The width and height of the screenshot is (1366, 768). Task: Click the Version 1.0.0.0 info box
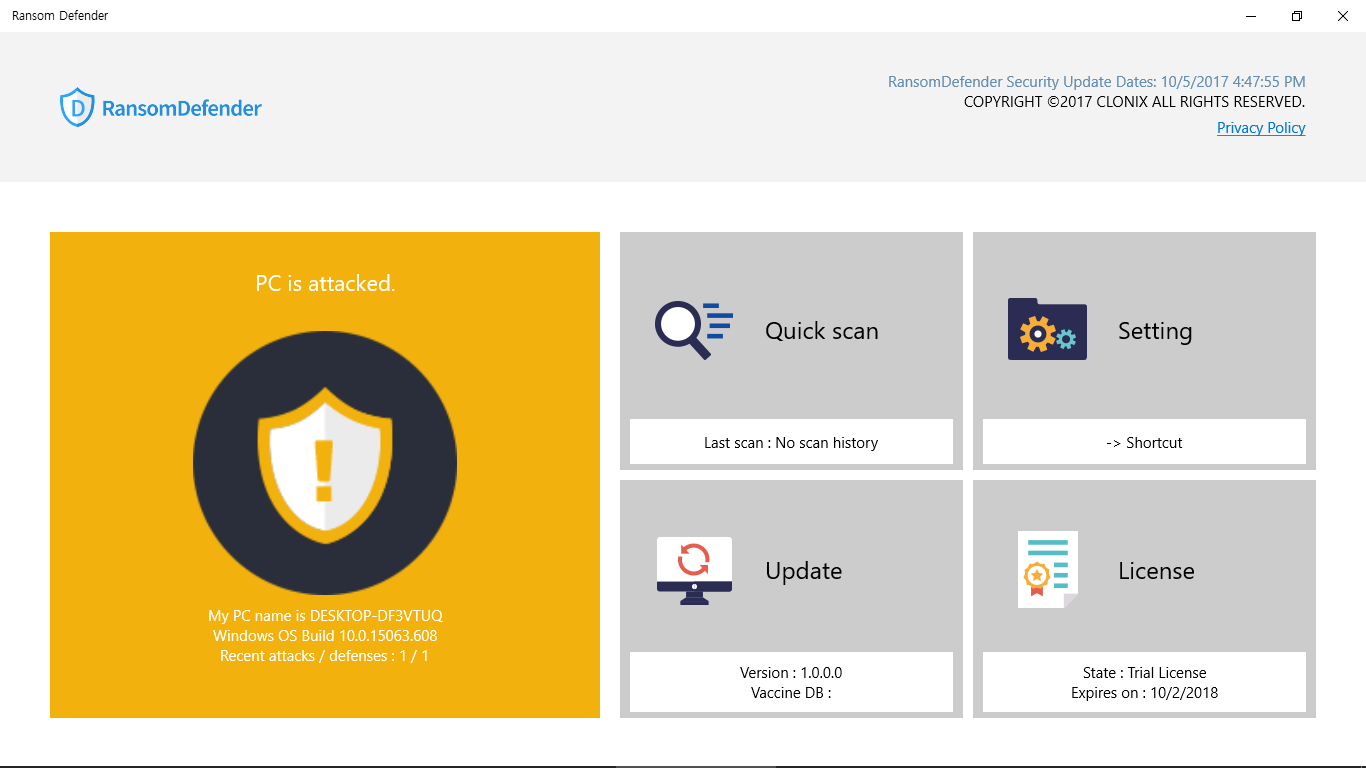coord(791,682)
